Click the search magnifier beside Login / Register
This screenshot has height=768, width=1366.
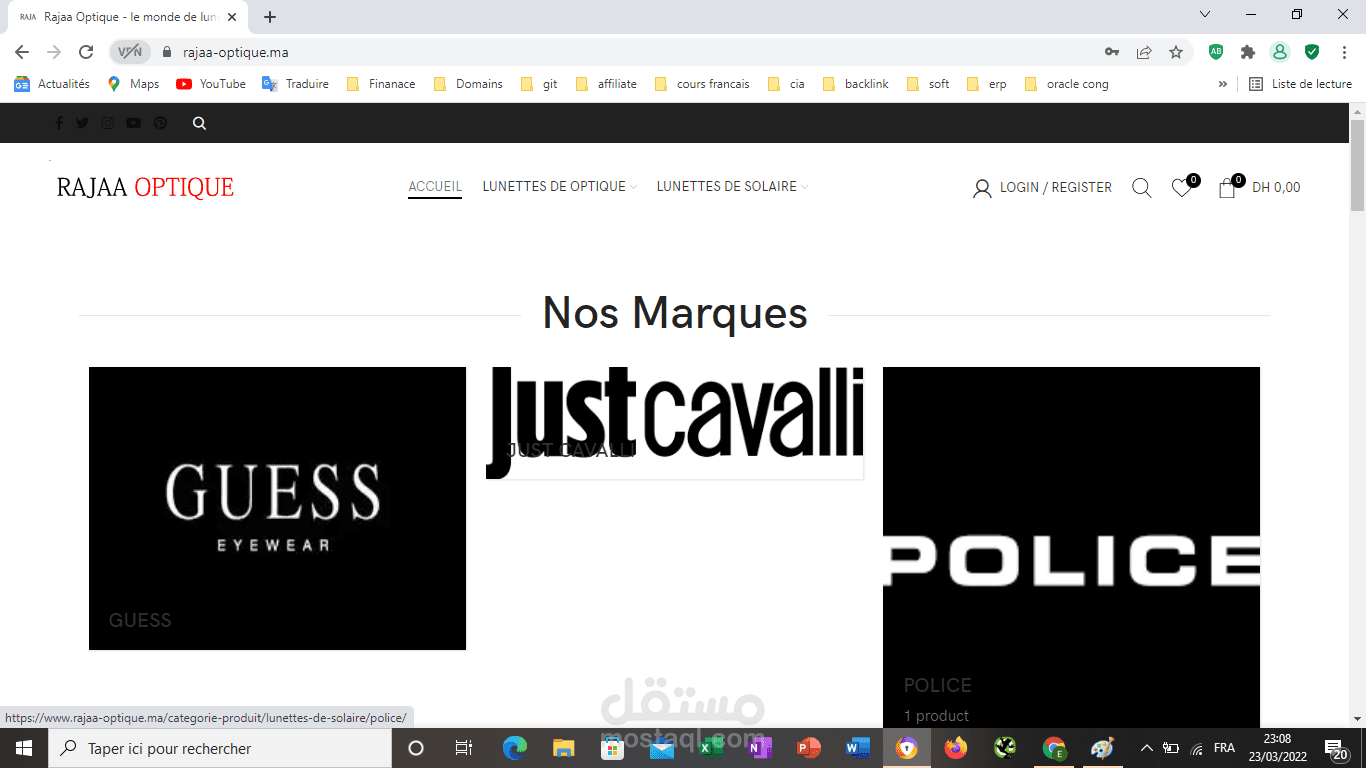coord(1141,187)
